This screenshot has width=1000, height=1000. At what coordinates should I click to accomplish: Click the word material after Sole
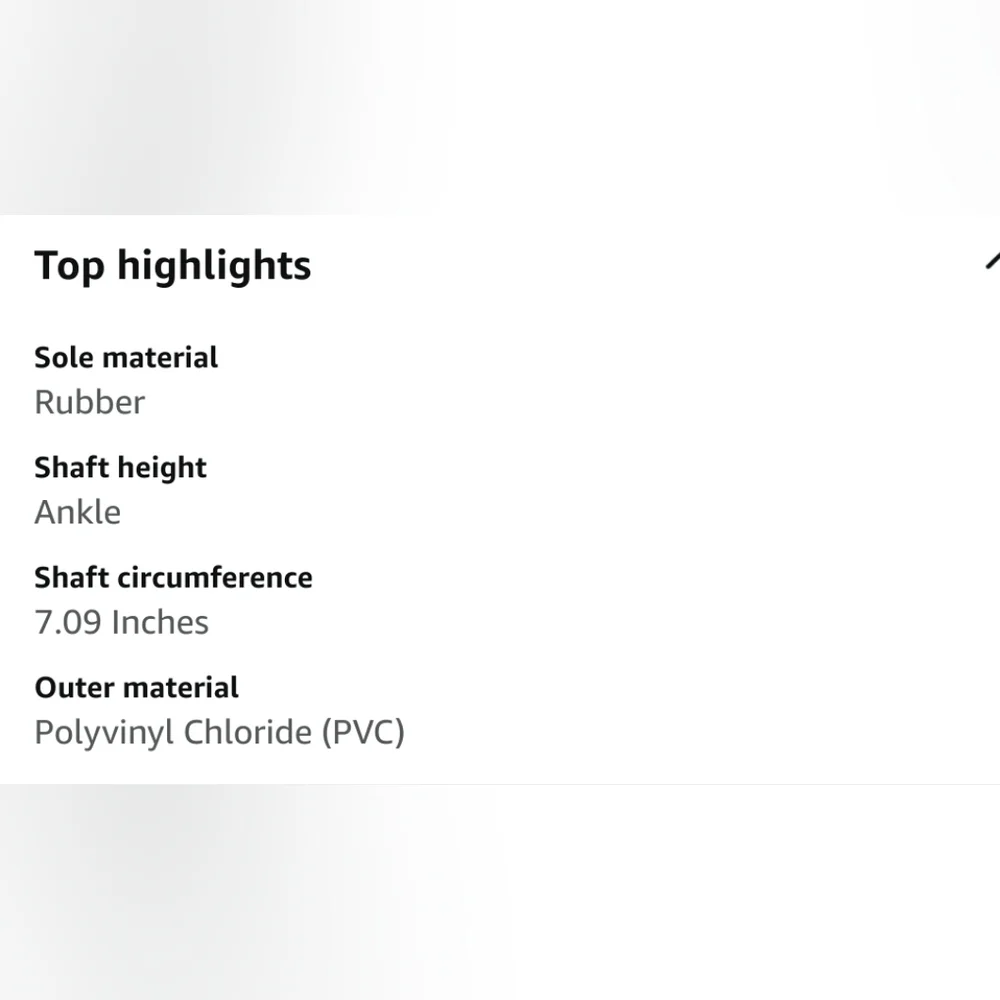click(161, 357)
